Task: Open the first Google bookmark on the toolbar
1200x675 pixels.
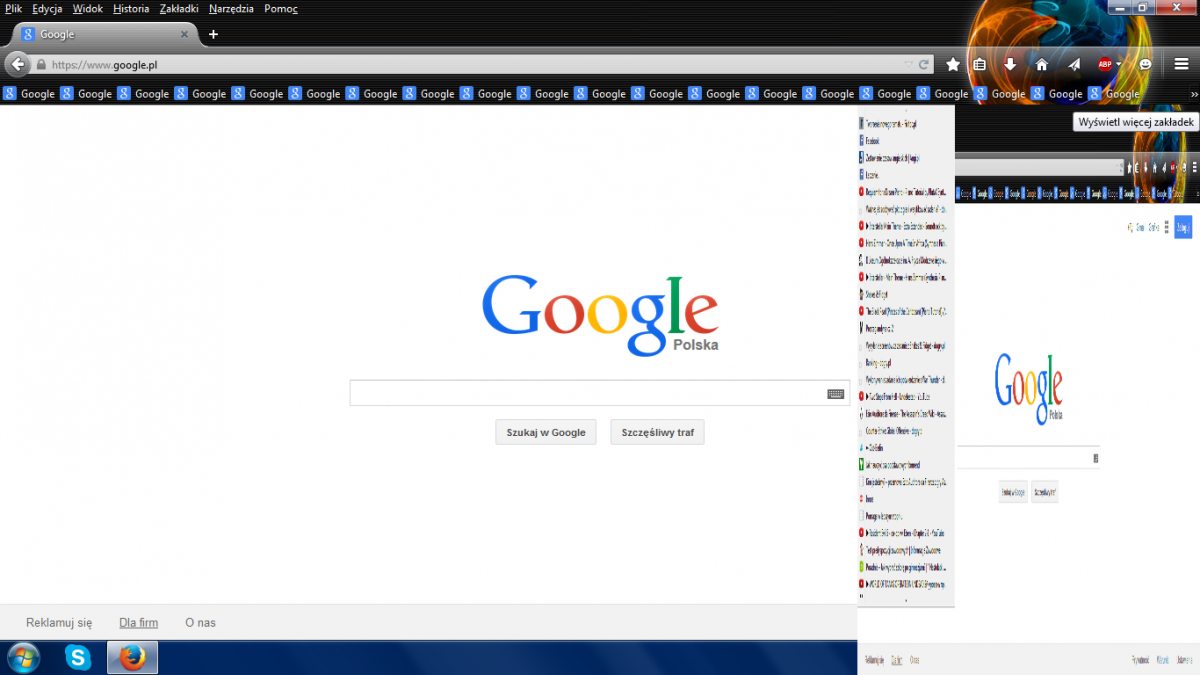Action: [29, 94]
